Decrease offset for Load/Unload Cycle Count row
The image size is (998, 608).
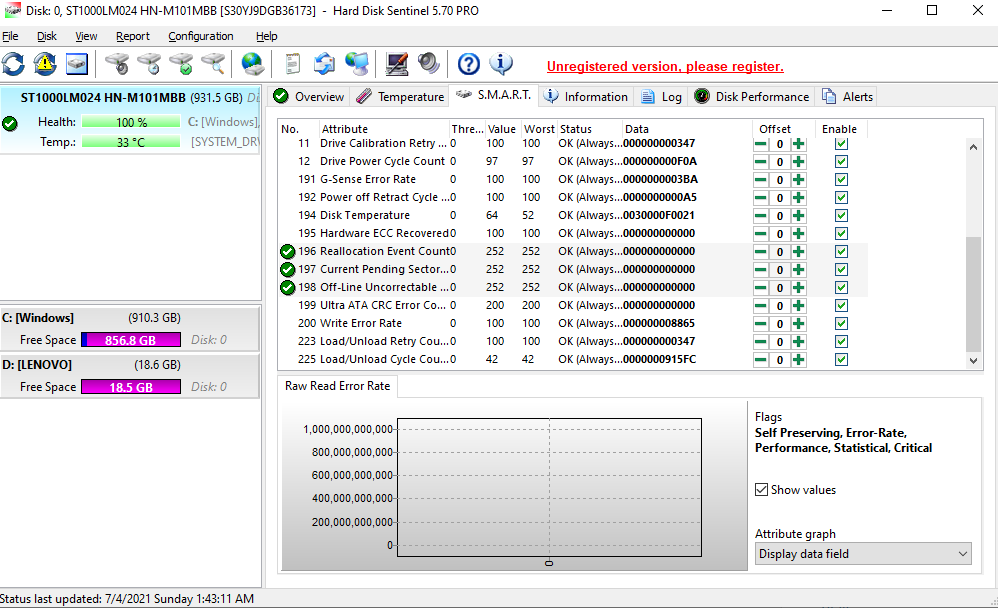(761, 360)
